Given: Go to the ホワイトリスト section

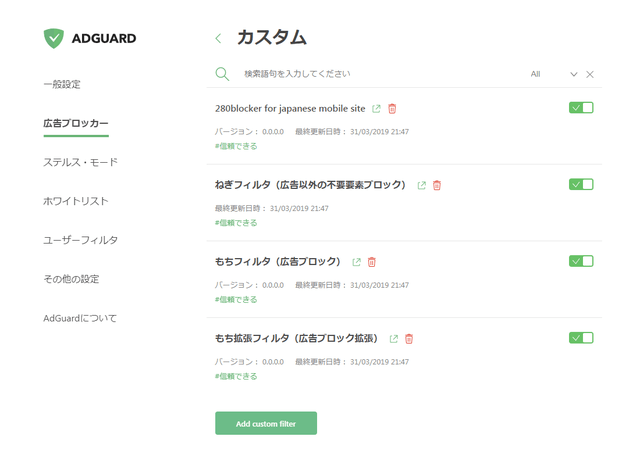Looking at the screenshot, I should (x=76, y=201).
